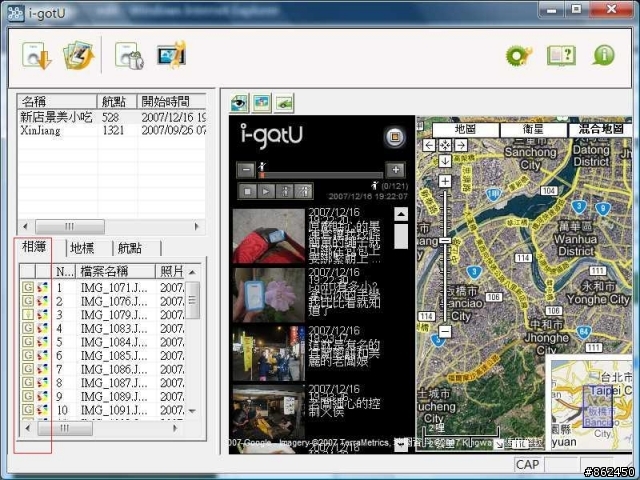Sort trips by 名稱 column header
This screenshot has height=480, width=640.
click(x=57, y=101)
